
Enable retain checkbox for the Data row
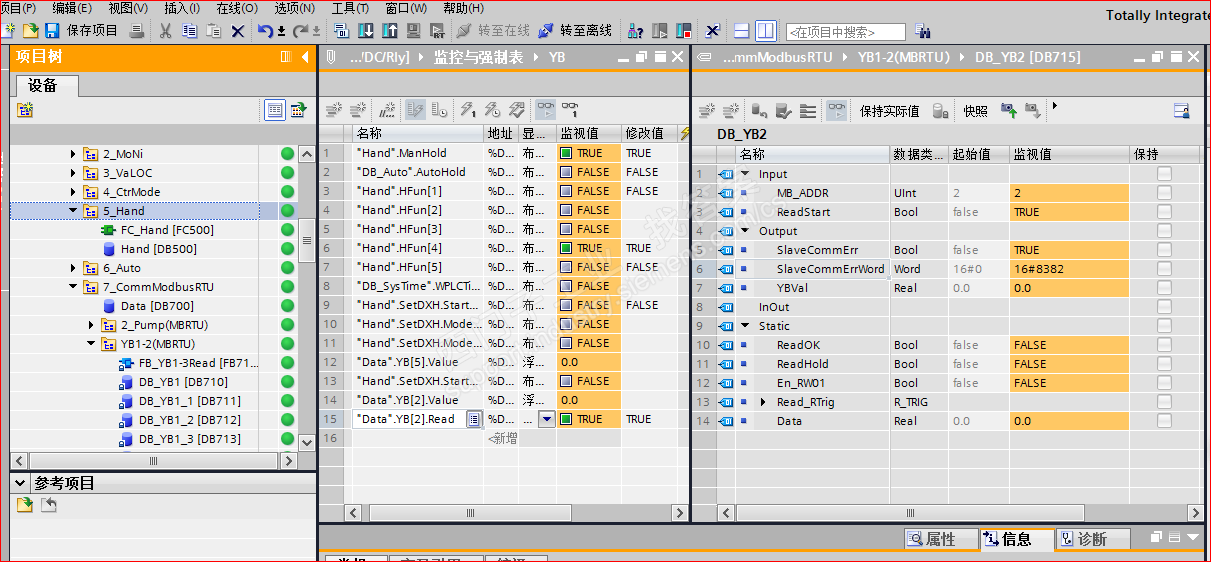(1164, 421)
